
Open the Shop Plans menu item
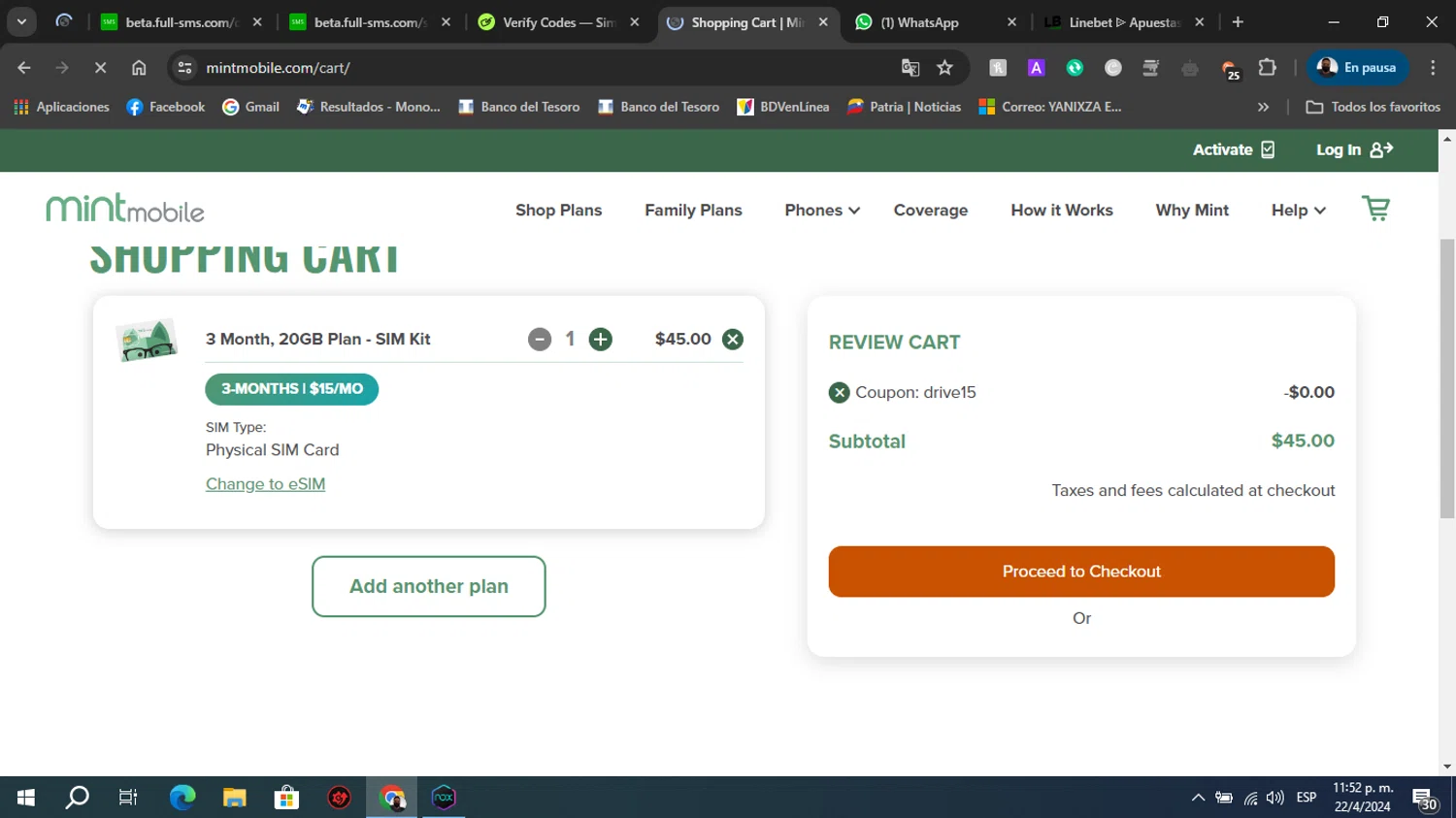click(558, 210)
